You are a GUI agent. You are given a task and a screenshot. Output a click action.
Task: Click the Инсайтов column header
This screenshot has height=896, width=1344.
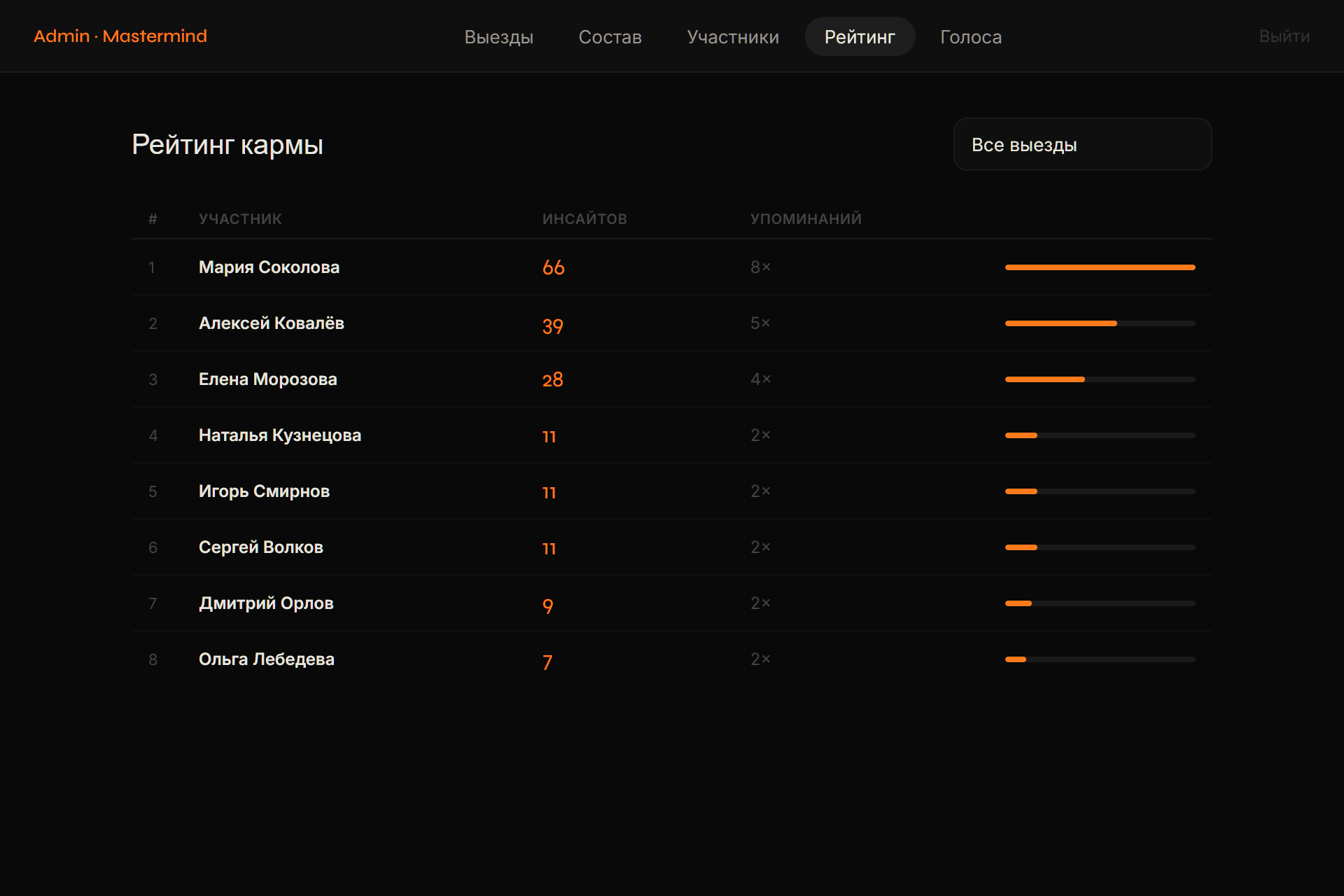584,219
